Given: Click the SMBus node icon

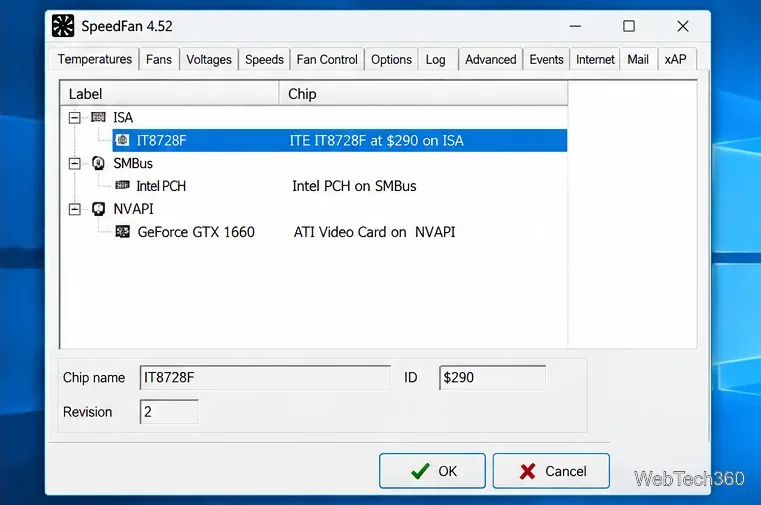Looking at the screenshot, I should coord(99,163).
